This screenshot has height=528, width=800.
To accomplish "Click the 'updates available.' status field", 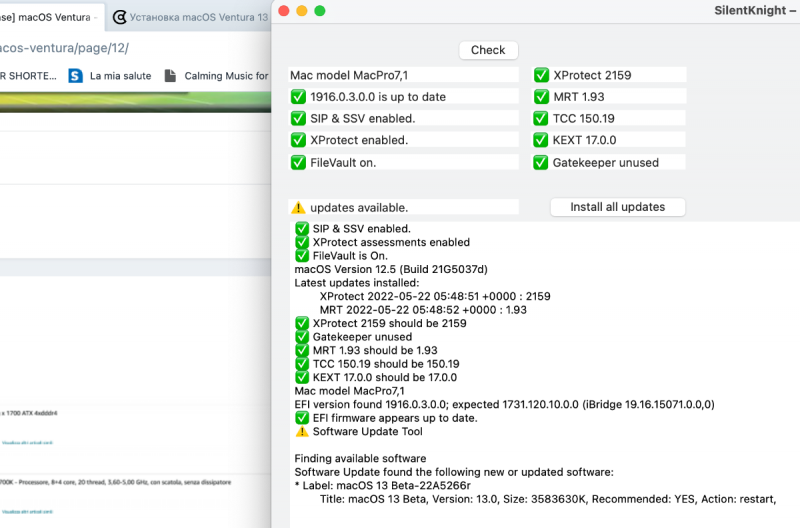I will click(404, 208).
